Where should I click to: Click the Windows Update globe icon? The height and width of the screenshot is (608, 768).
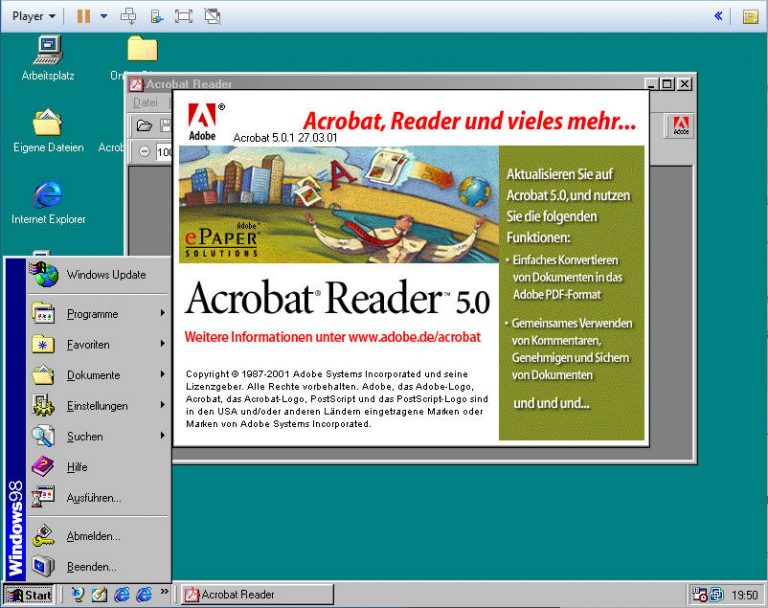coord(45,274)
